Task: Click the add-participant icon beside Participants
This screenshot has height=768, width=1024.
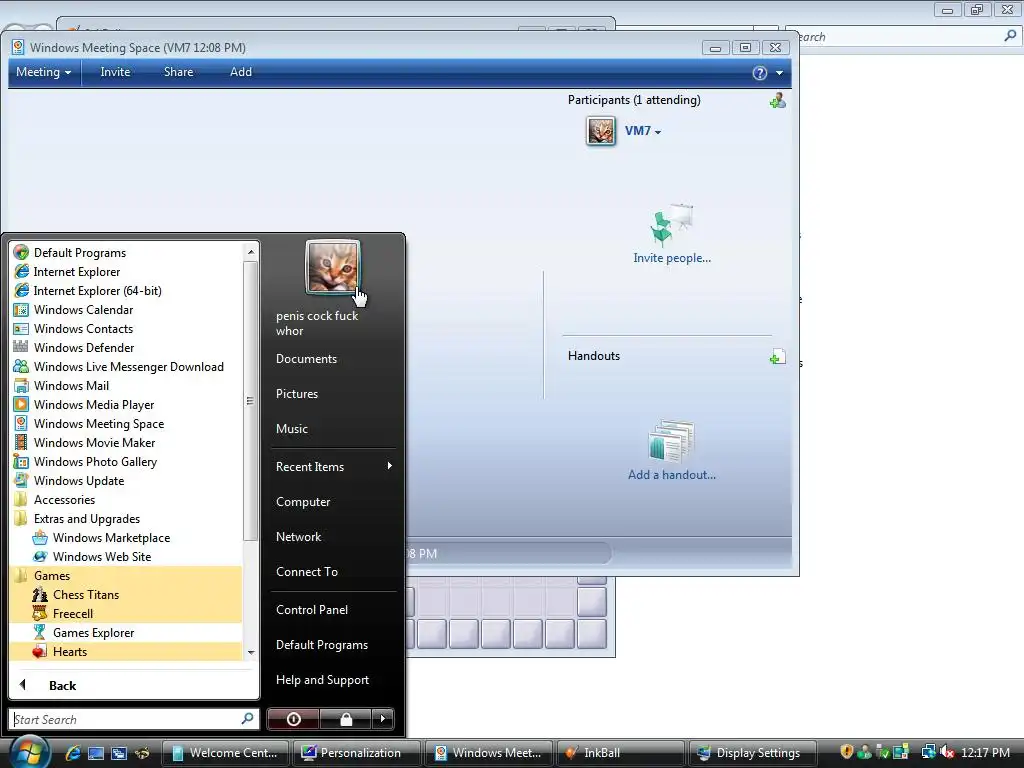Action: click(777, 101)
